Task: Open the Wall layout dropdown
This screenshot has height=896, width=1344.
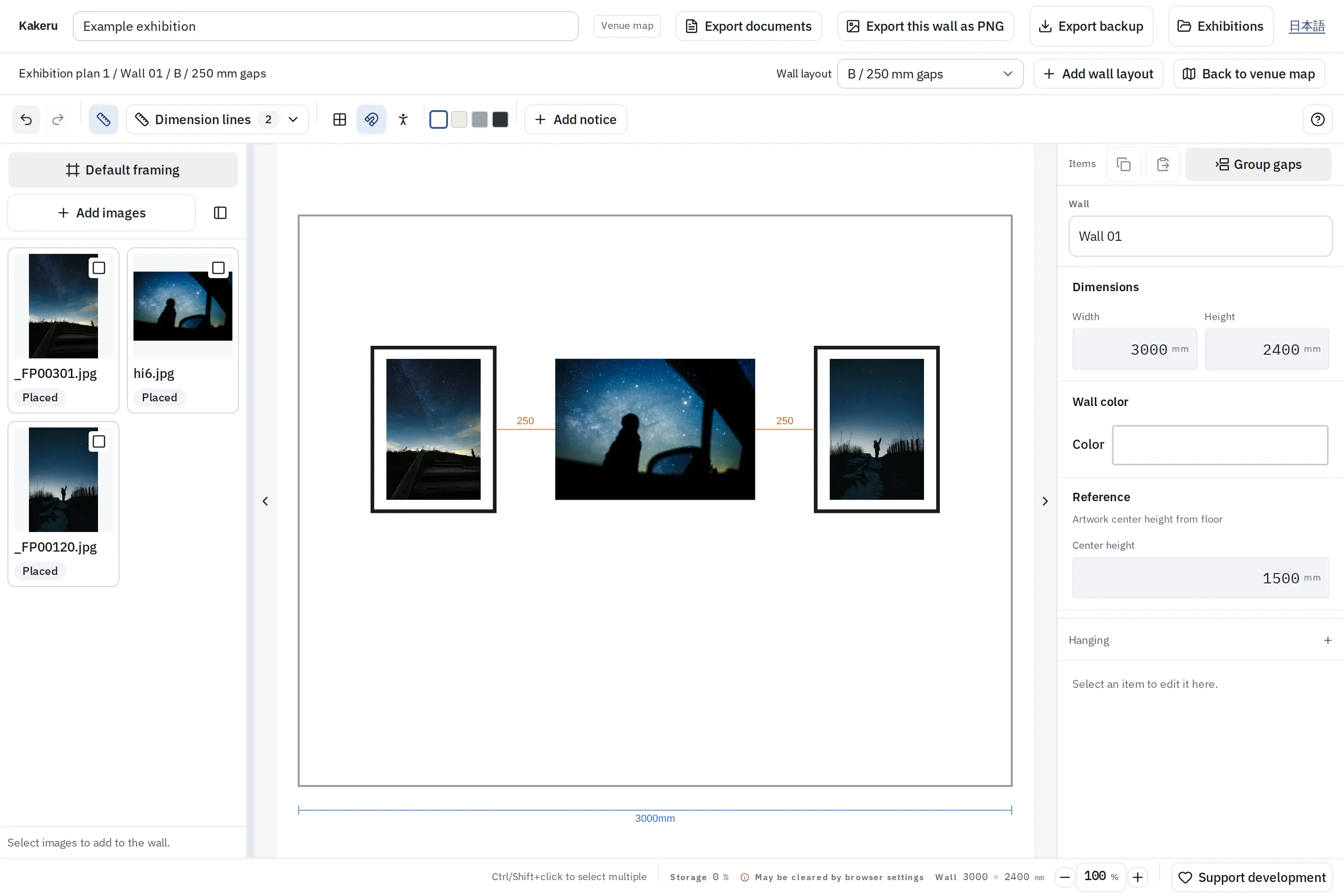Action: pos(930,74)
